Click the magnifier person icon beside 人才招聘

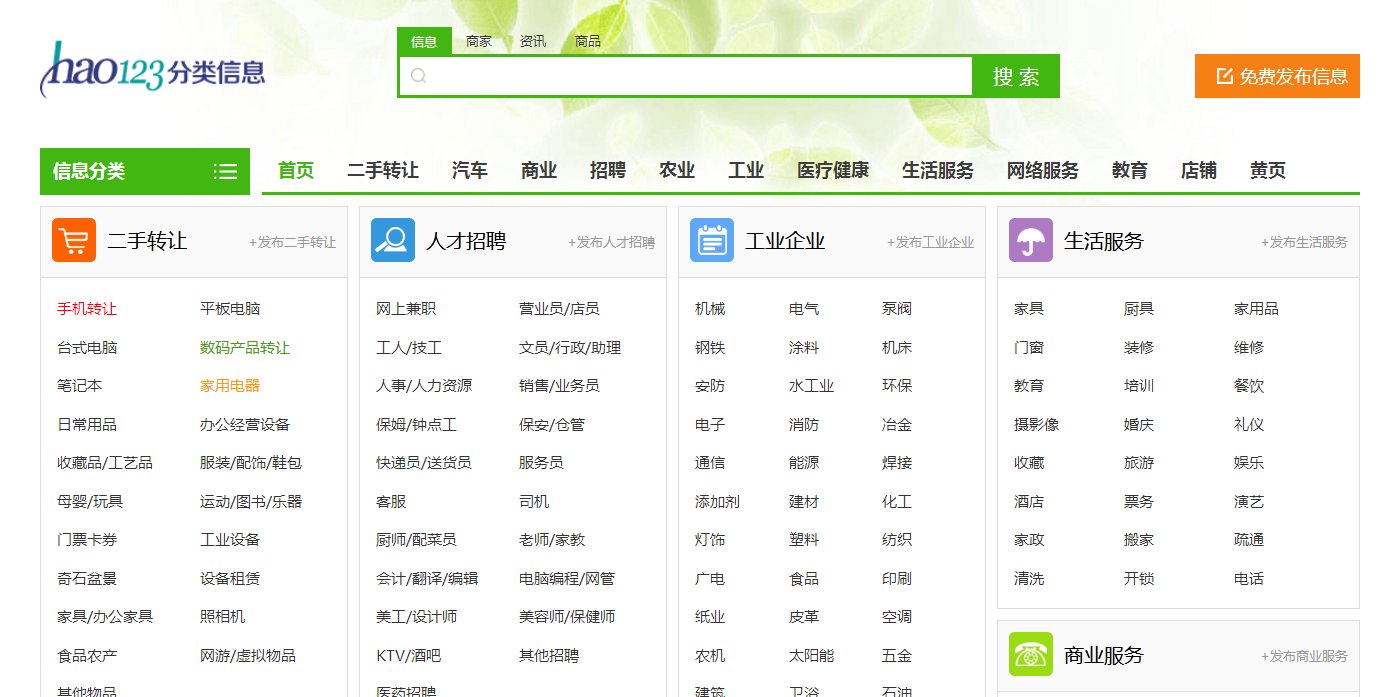[392, 239]
